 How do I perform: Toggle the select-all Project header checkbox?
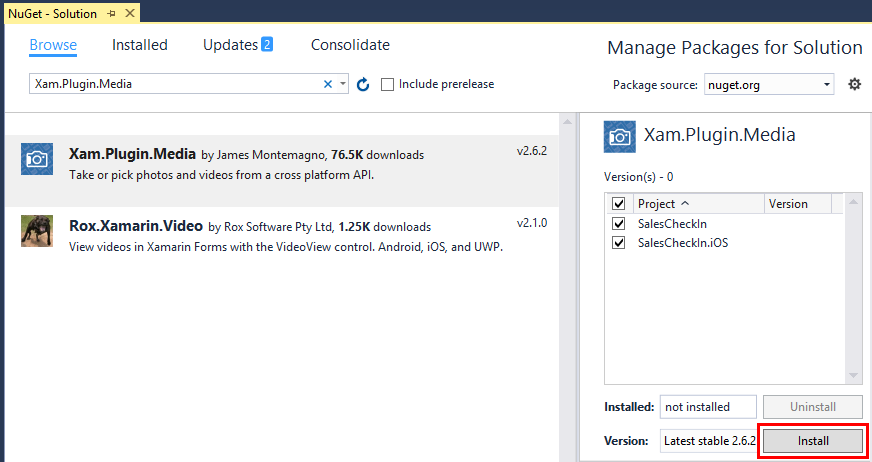click(x=618, y=203)
